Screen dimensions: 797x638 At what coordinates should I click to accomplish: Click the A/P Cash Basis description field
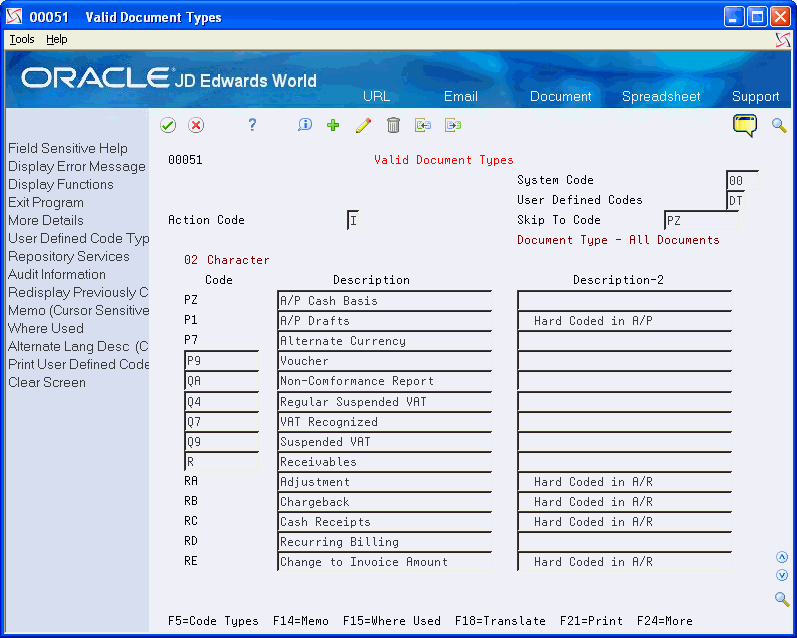[385, 301]
